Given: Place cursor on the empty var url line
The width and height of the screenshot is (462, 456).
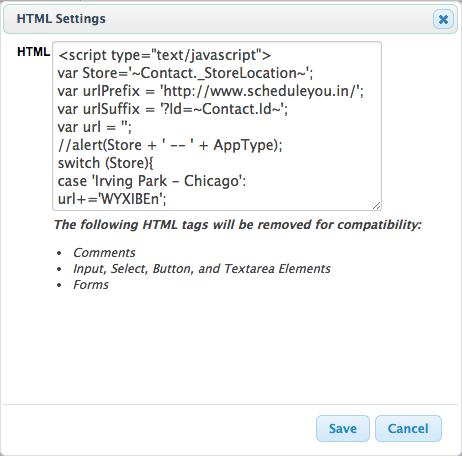Looking at the screenshot, I should [95, 127].
